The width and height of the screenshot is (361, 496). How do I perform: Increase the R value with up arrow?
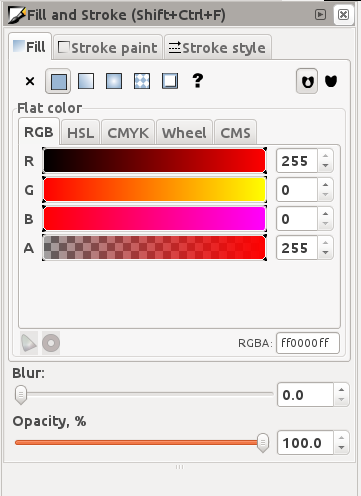tap(325, 156)
